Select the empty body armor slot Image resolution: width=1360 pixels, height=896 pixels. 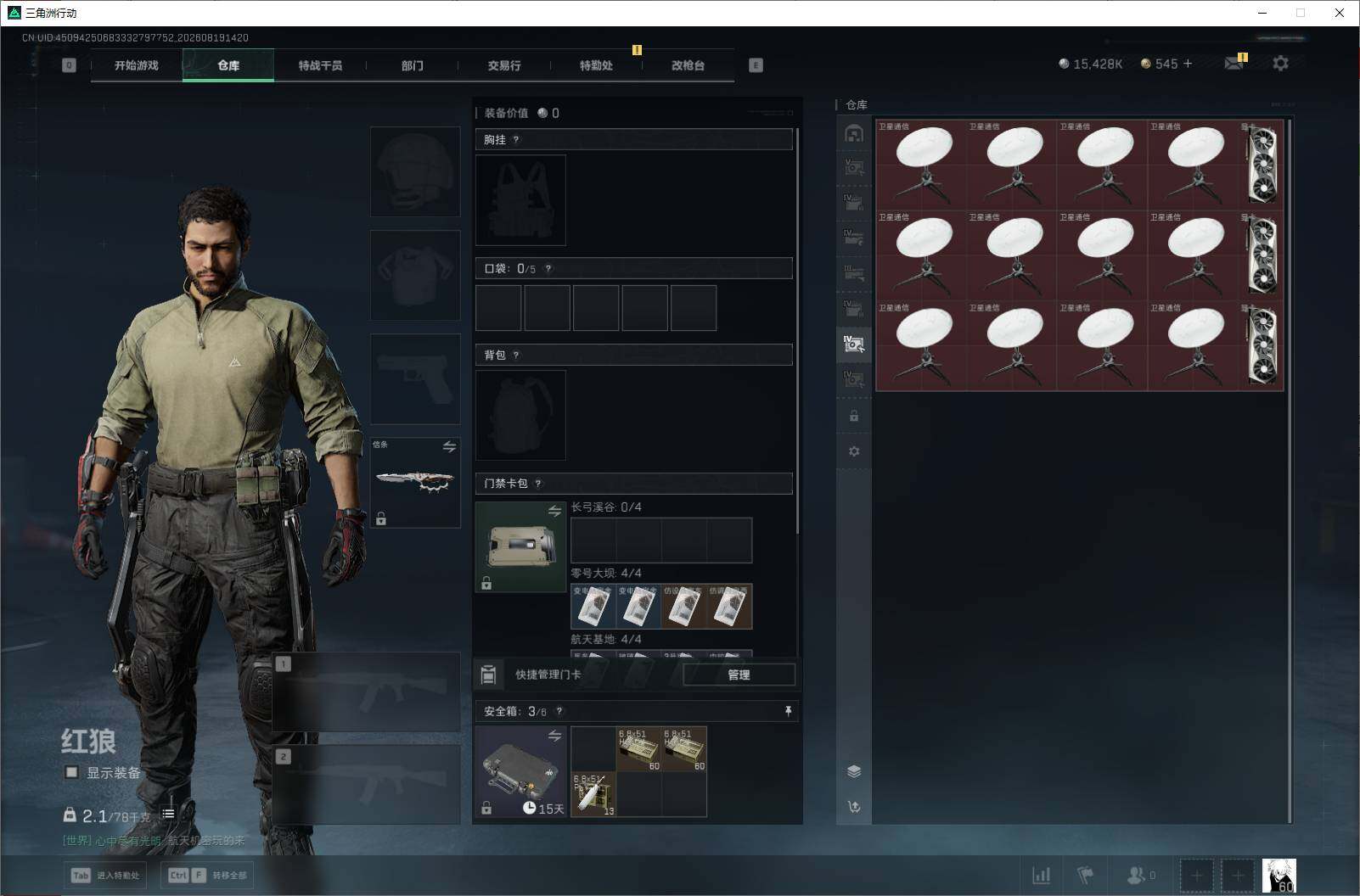tap(415, 275)
